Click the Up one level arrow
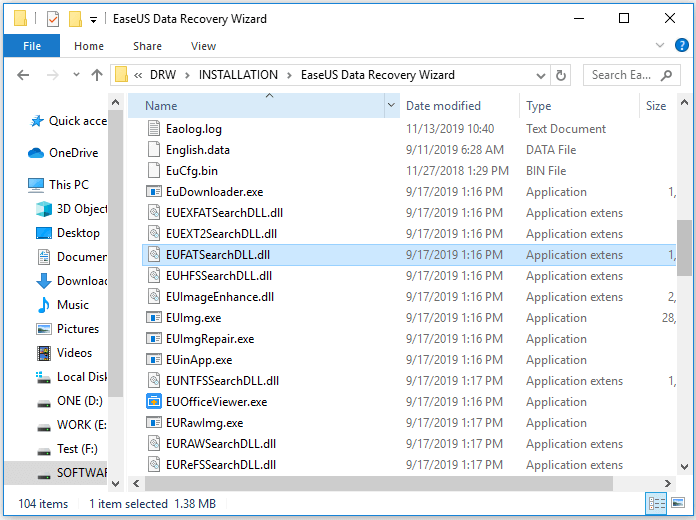The image size is (696, 520). pos(97,75)
